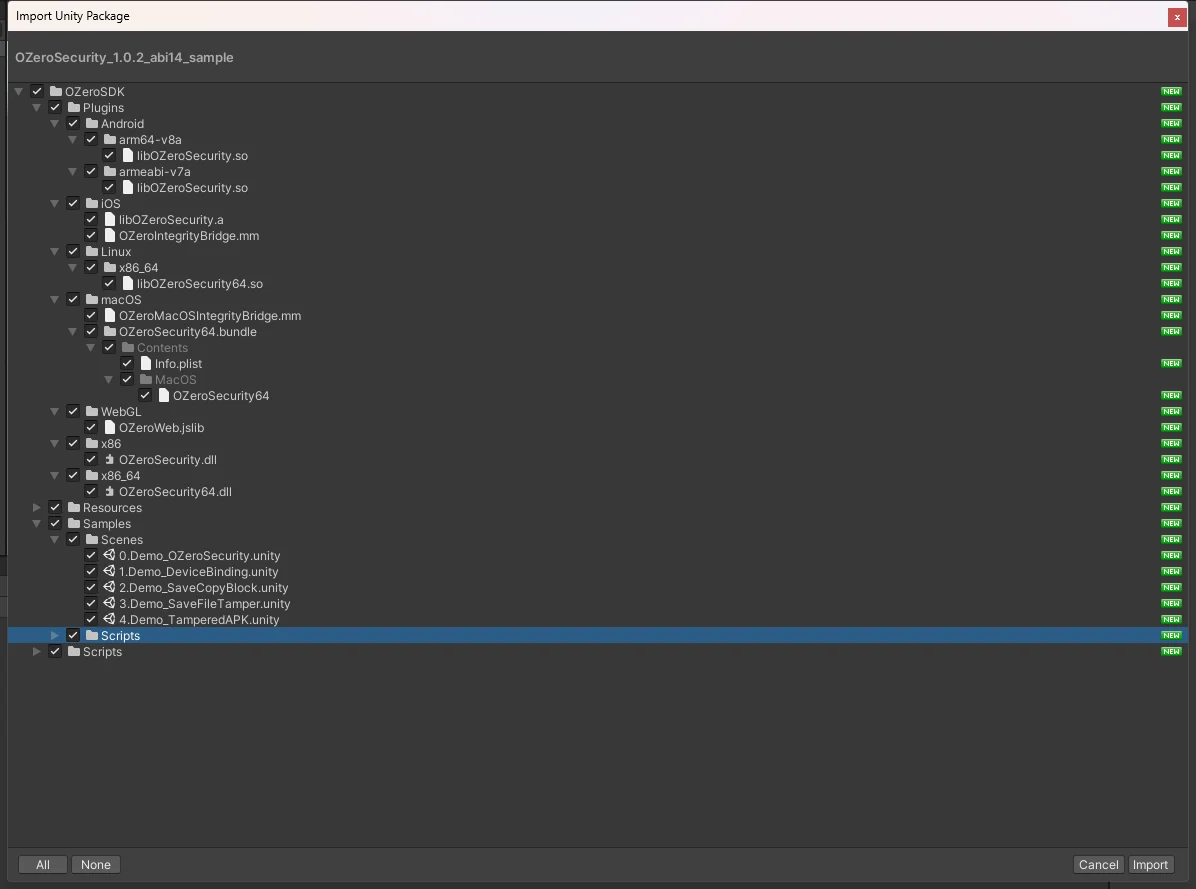The height and width of the screenshot is (889, 1196).
Task: Click the OZeroSecurity.dll plugin icon
Action: tap(110, 460)
